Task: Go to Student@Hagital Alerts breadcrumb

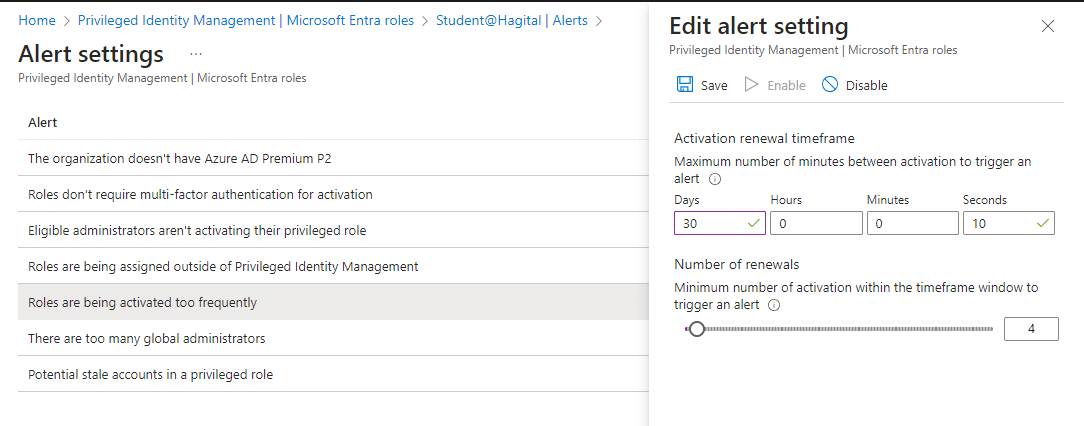Action: pyautogui.click(x=512, y=20)
